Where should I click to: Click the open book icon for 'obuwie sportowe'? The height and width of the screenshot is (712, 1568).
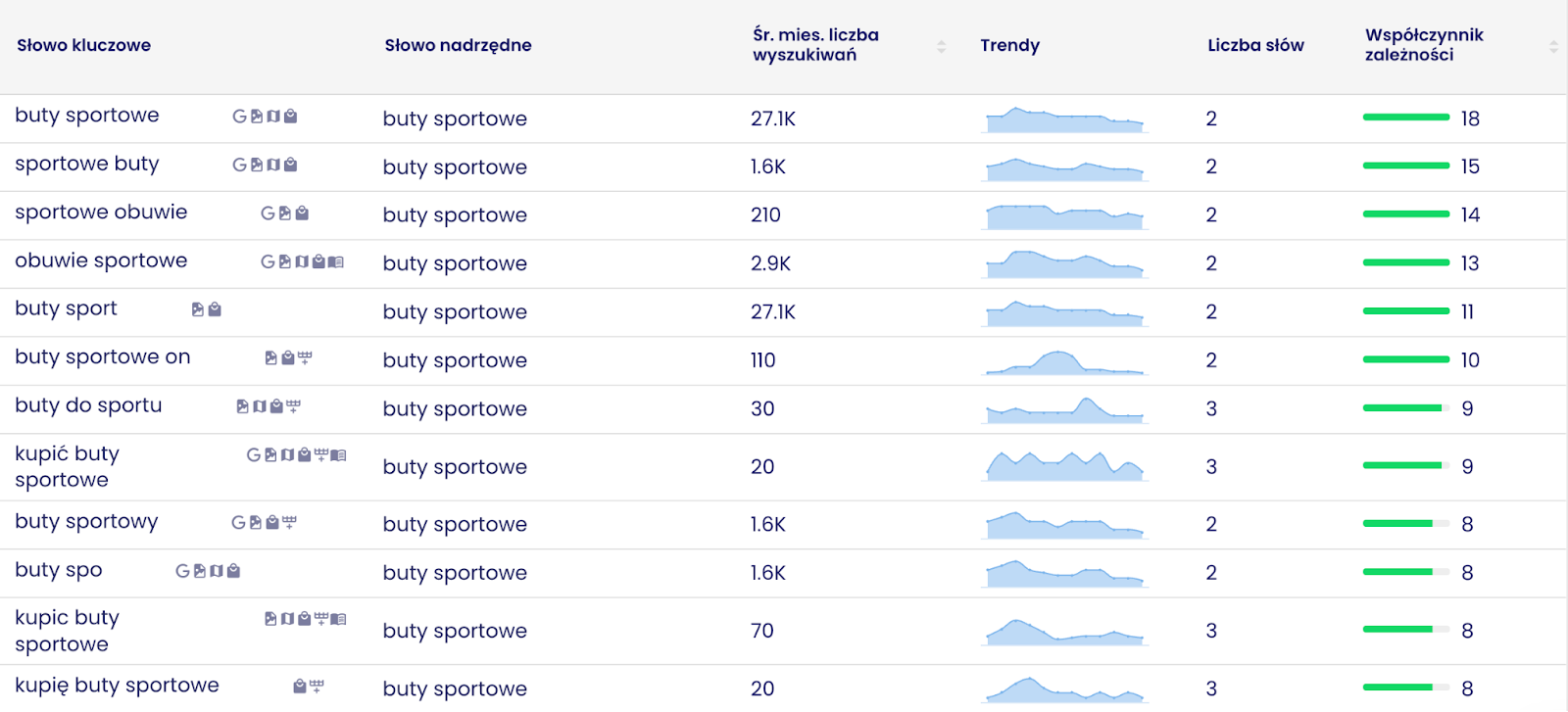click(x=336, y=261)
